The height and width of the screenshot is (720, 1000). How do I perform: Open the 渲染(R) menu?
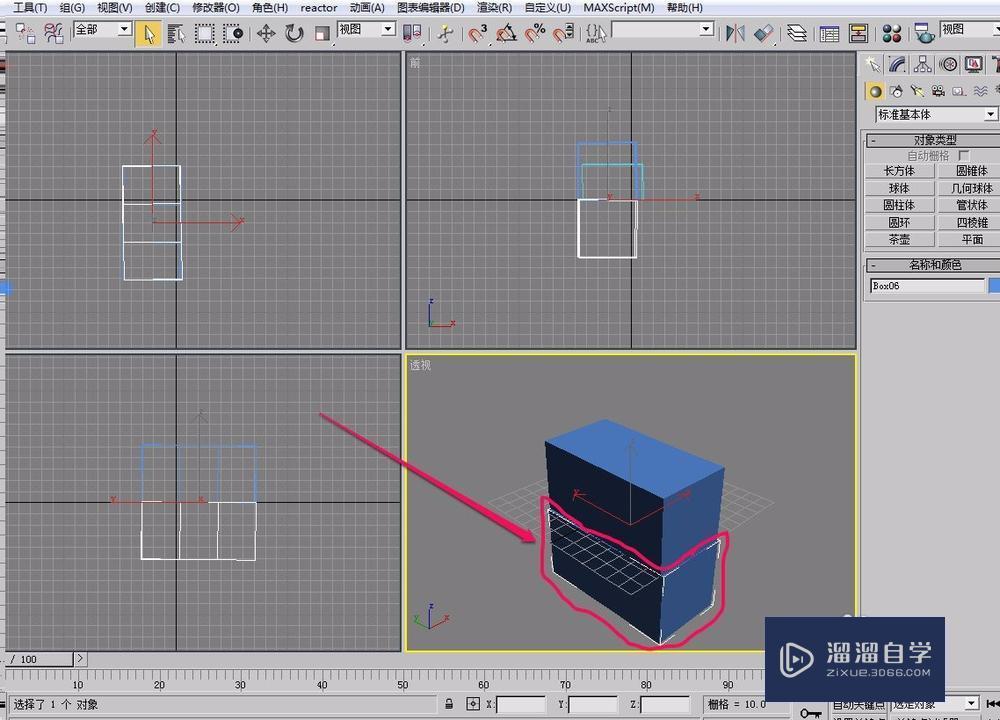click(x=494, y=7)
